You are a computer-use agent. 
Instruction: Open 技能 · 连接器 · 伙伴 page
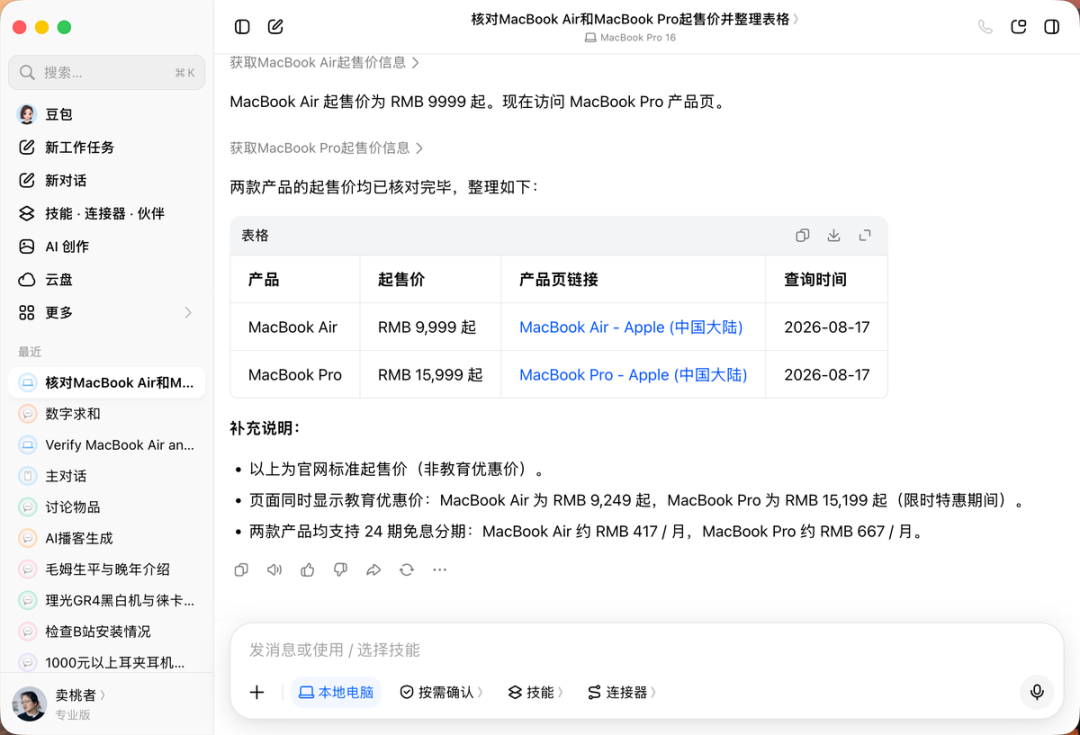click(106, 214)
